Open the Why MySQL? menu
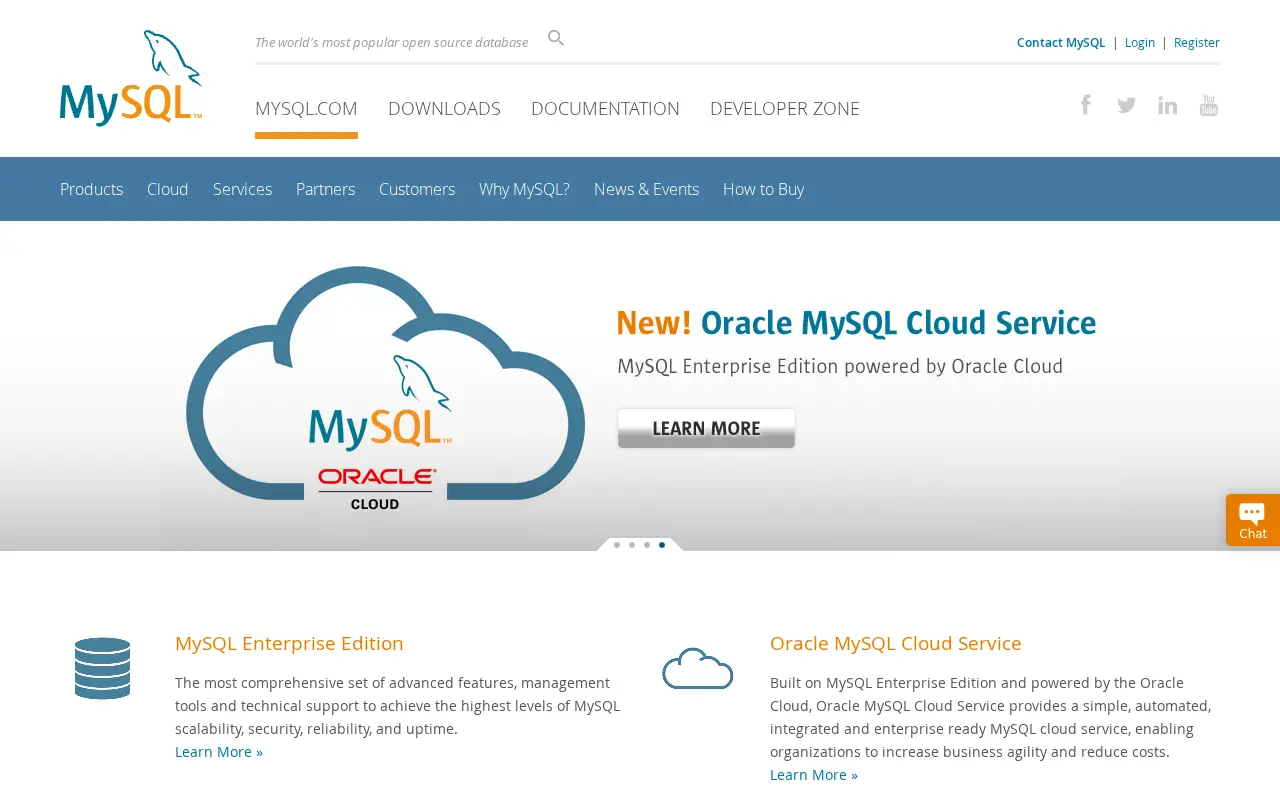 point(524,189)
